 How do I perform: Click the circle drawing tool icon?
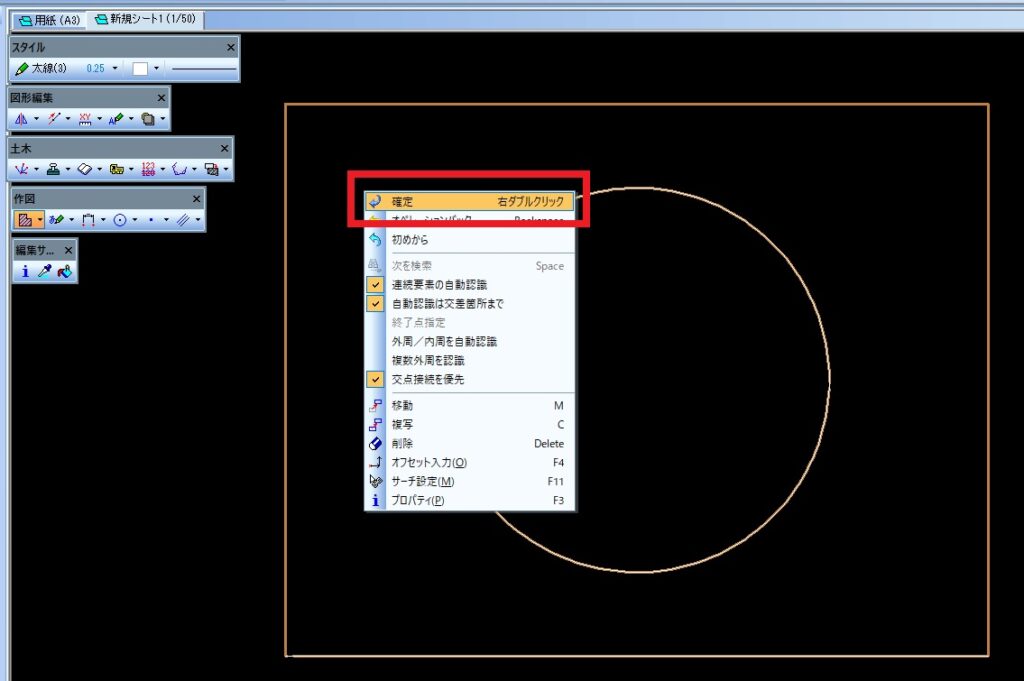pyautogui.click(x=119, y=219)
